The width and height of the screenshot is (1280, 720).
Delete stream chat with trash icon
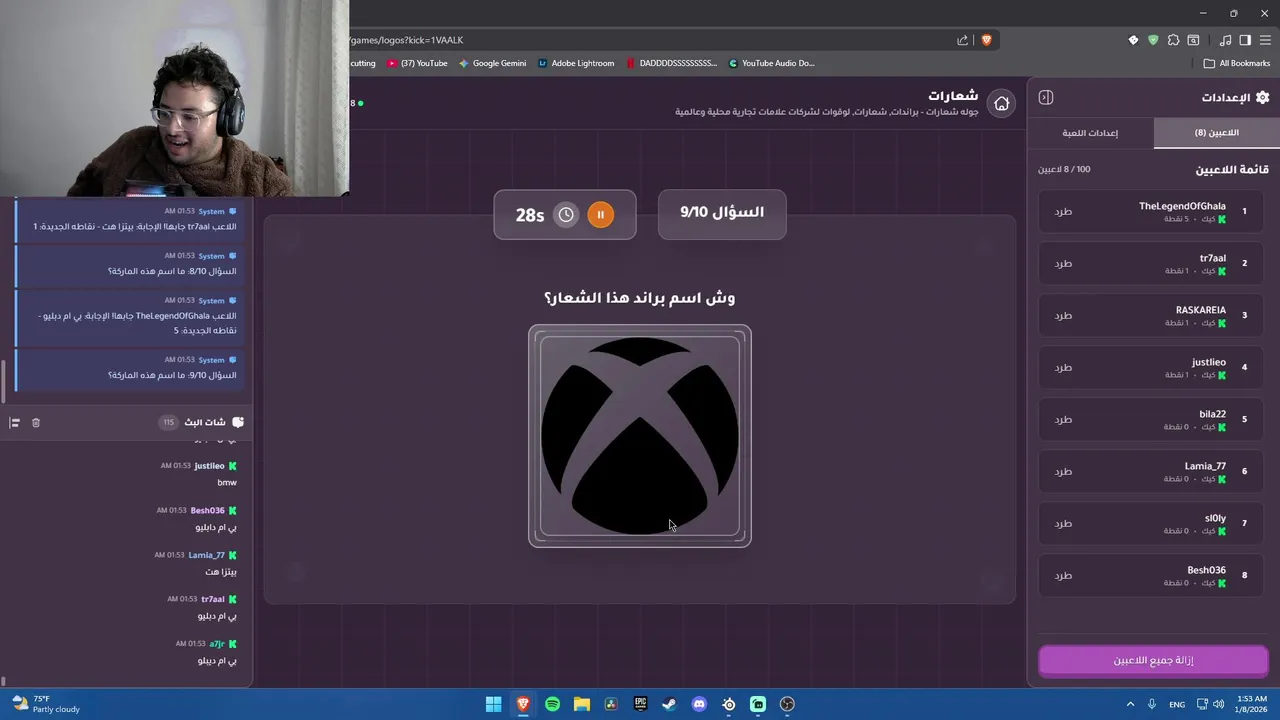(x=36, y=423)
